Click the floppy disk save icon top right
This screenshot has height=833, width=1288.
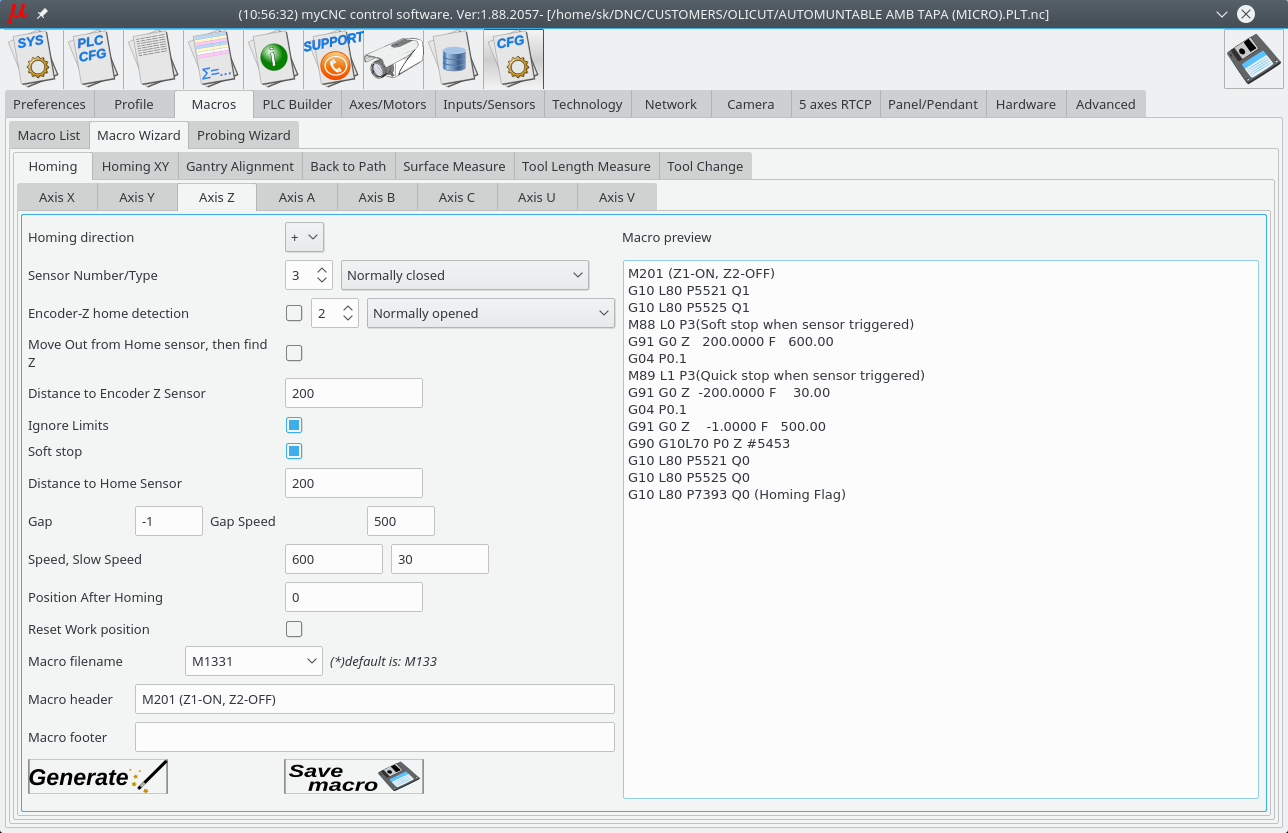coord(1253,59)
